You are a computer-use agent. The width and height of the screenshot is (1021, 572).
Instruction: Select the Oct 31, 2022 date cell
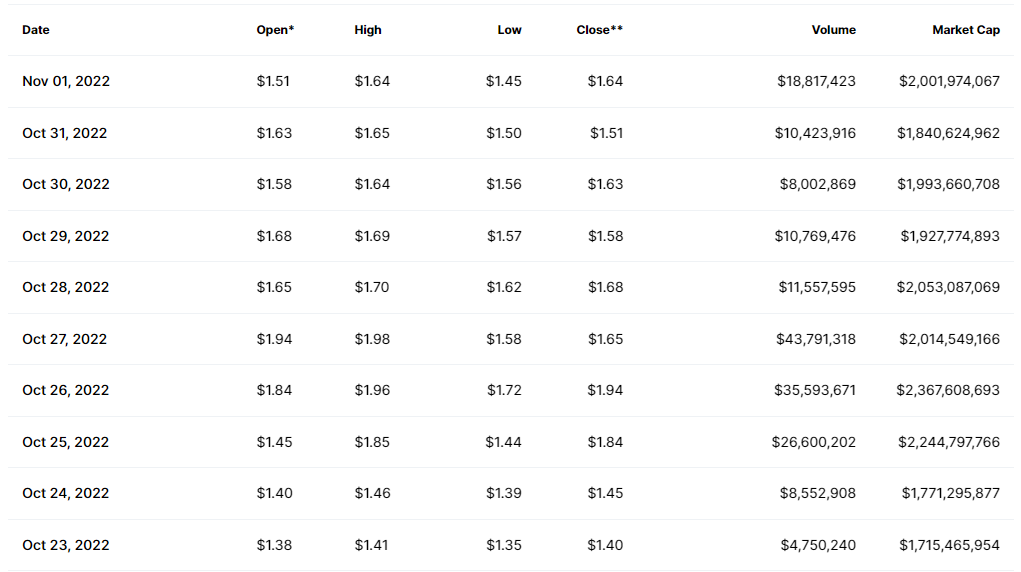coord(64,133)
